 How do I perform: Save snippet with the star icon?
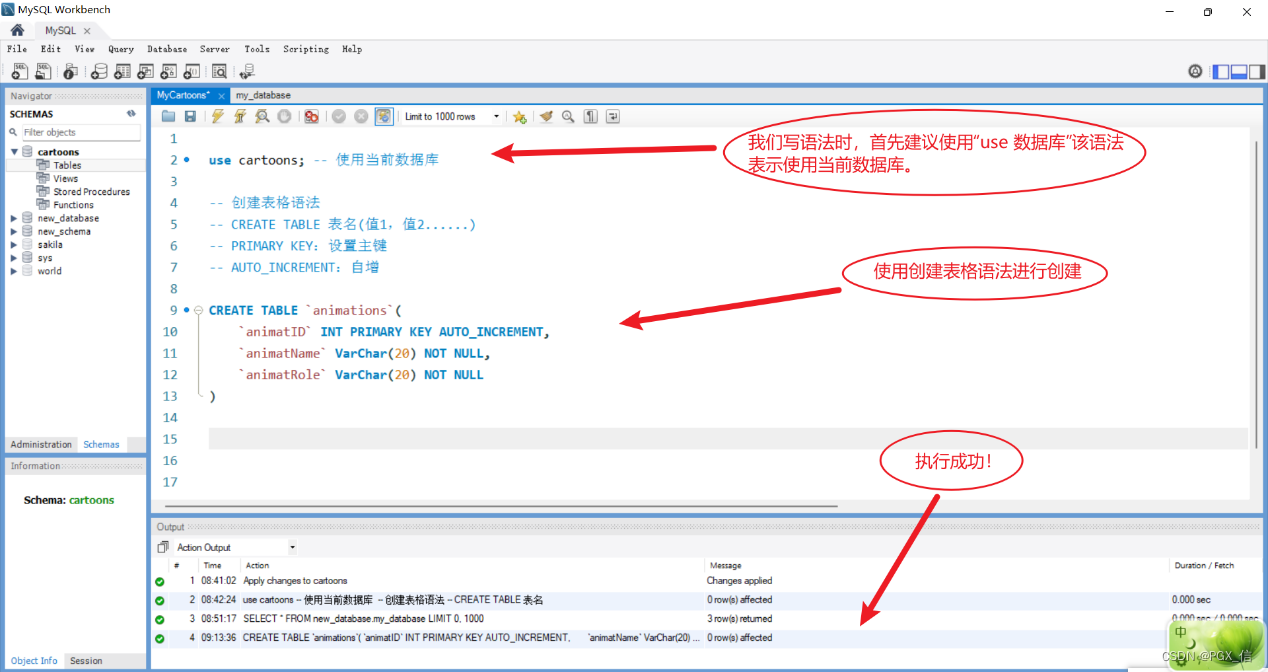(x=520, y=116)
